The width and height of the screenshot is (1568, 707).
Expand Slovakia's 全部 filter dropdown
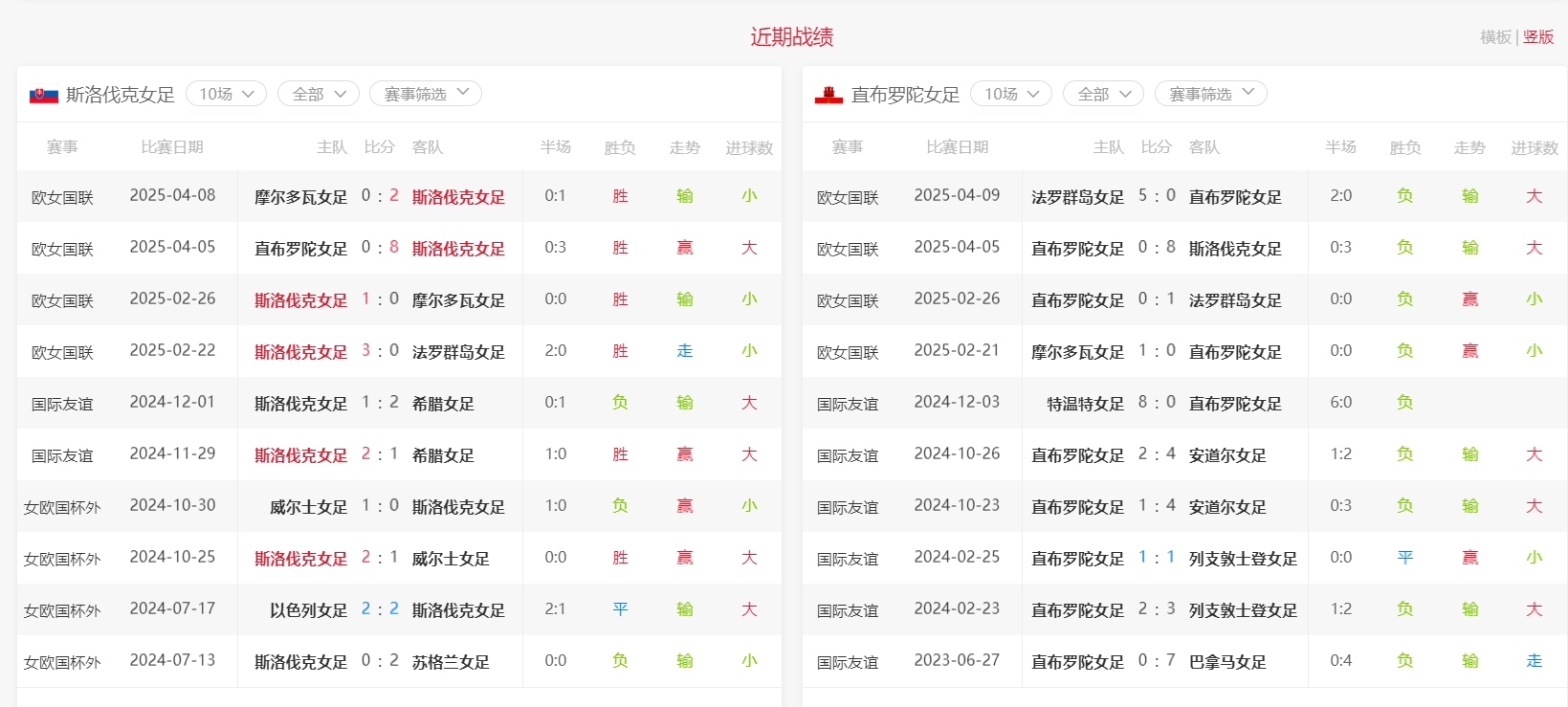click(x=318, y=94)
